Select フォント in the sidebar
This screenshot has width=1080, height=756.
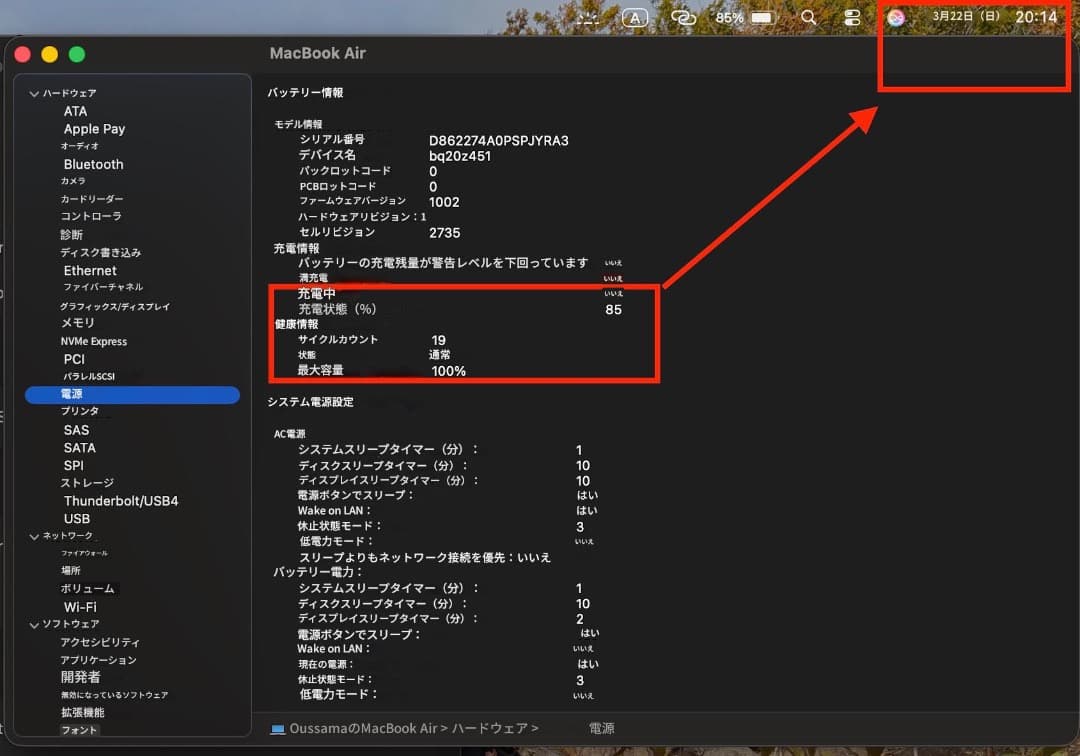(x=79, y=730)
